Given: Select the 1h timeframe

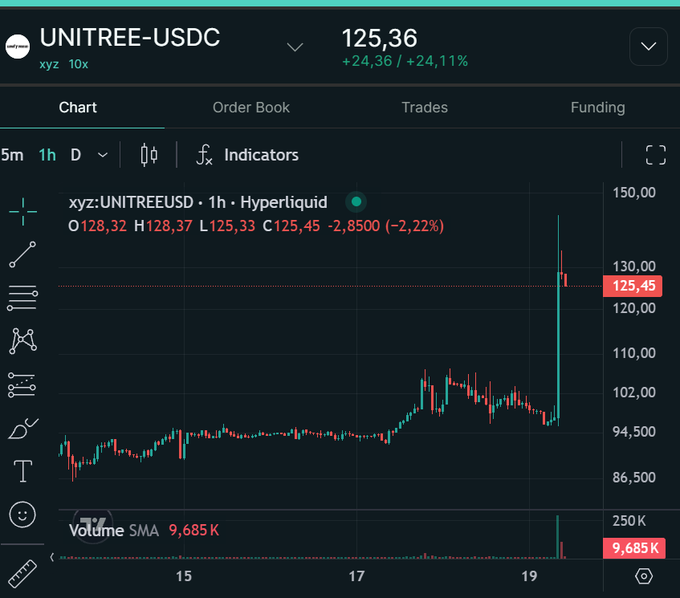Looking at the screenshot, I should click(47, 155).
